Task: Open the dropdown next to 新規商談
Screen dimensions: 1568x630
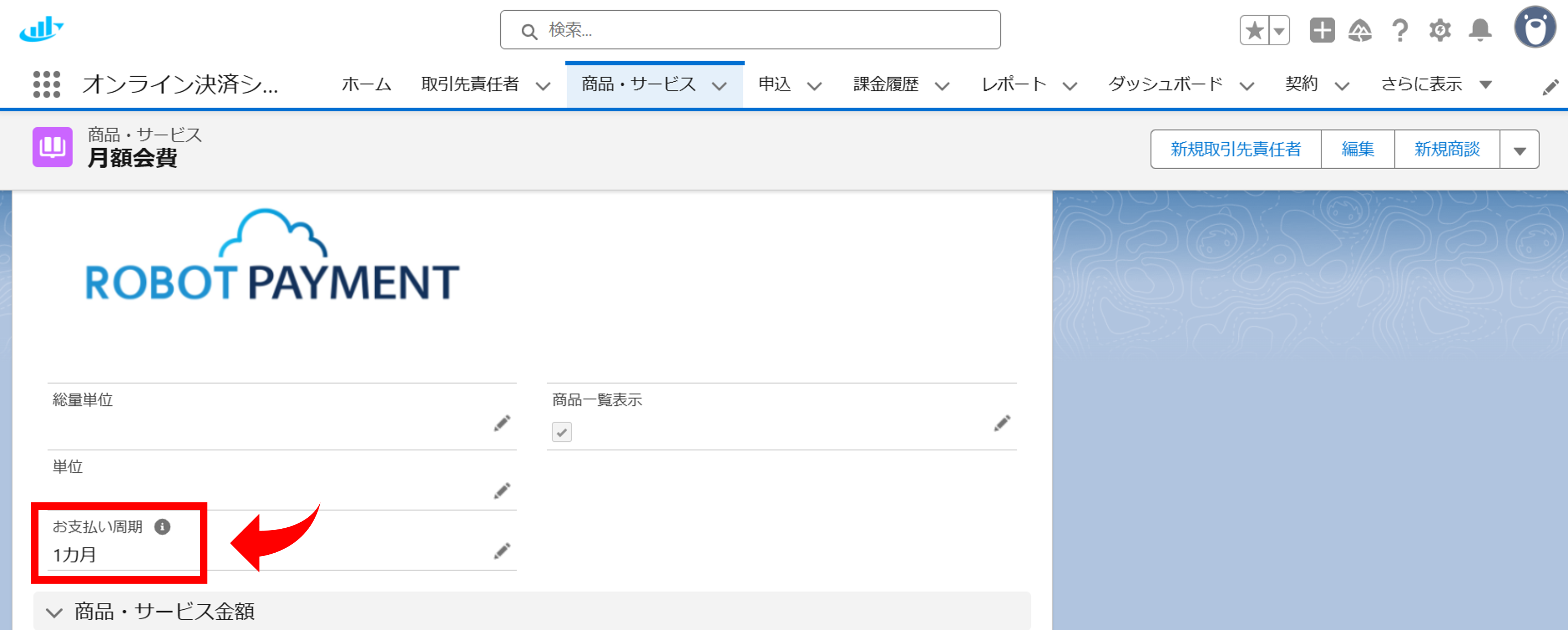Action: [1519, 149]
